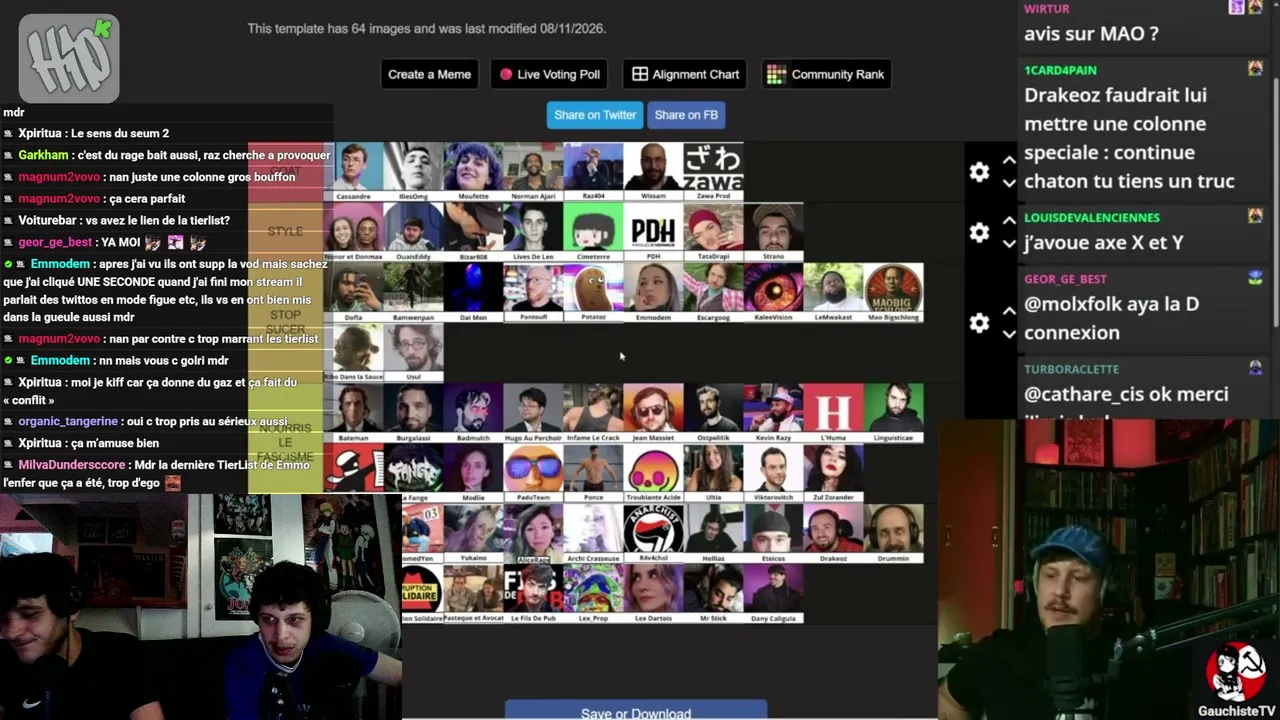Screen dimensions: 1280x720
Task: Select the Le Fils De Pub image
Action: [533, 592]
